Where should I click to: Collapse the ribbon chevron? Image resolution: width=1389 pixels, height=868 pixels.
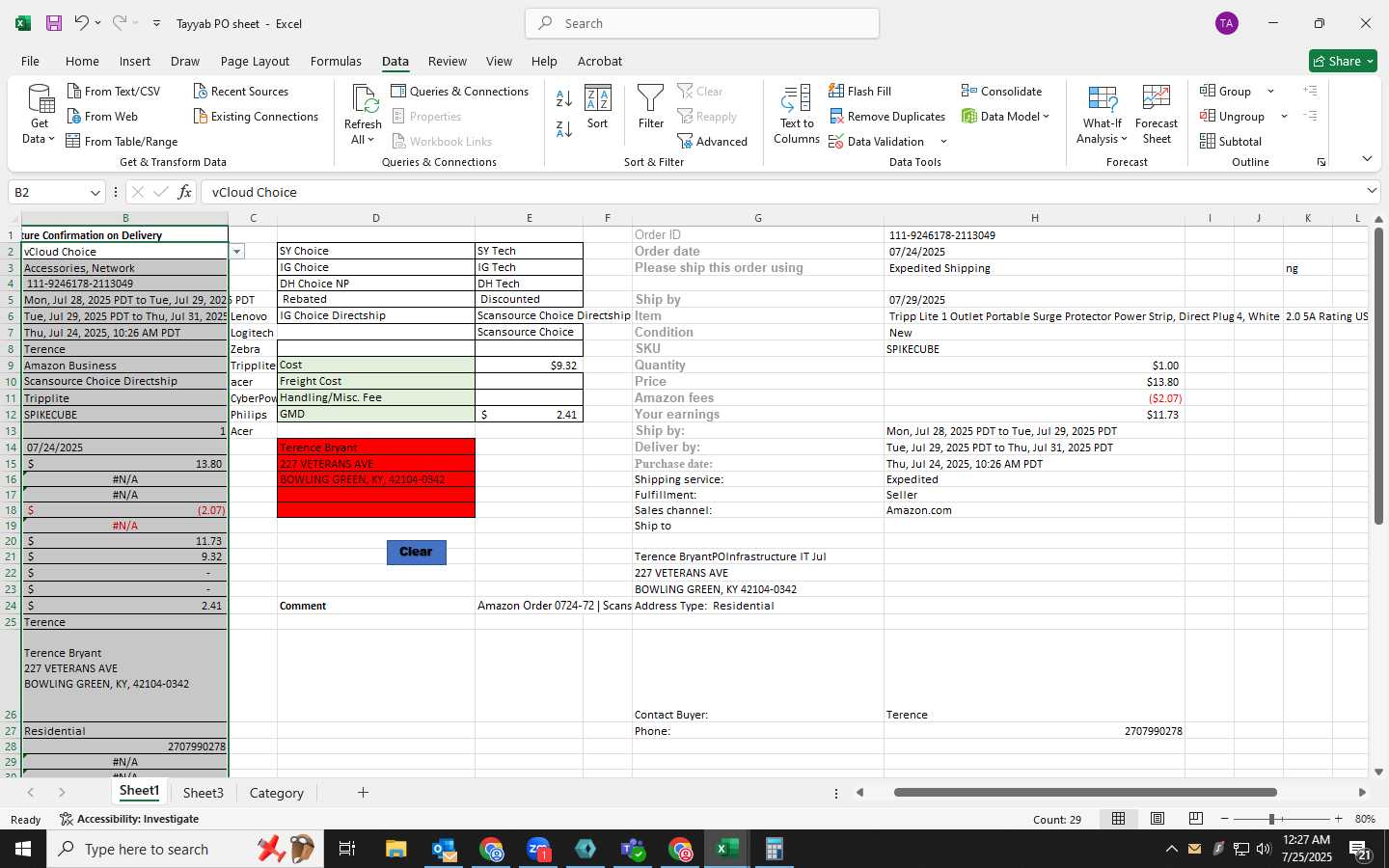[x=1367, y=158]
